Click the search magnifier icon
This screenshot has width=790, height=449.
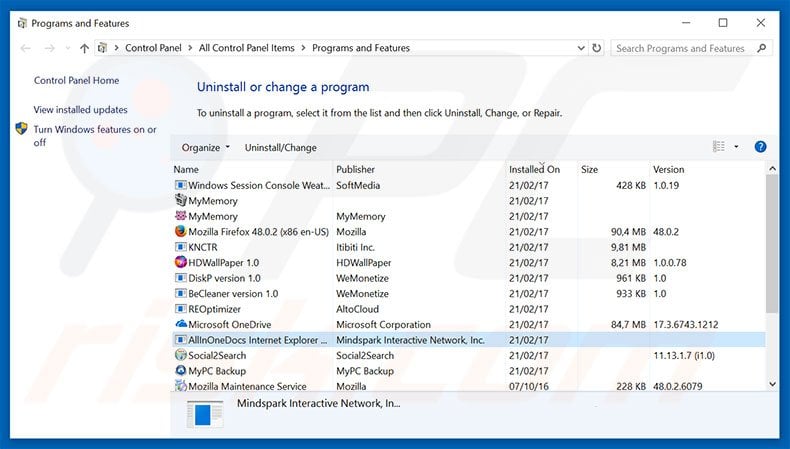point(761,48)
